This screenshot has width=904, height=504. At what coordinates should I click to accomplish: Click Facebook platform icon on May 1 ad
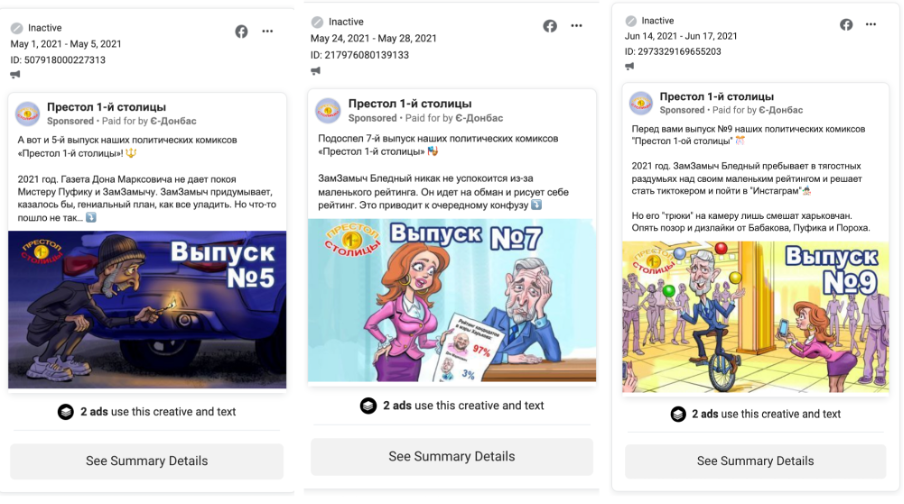pos(241,31)
